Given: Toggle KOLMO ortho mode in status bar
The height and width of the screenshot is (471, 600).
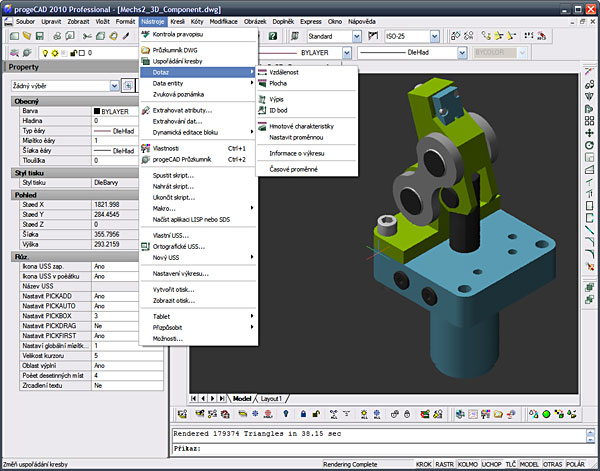Looking at the screenshot, I should coord(468,464).
